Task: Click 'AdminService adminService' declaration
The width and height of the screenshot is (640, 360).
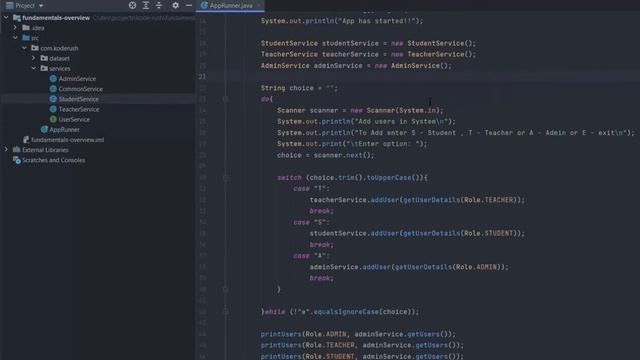Action: [x=356, y=66]
